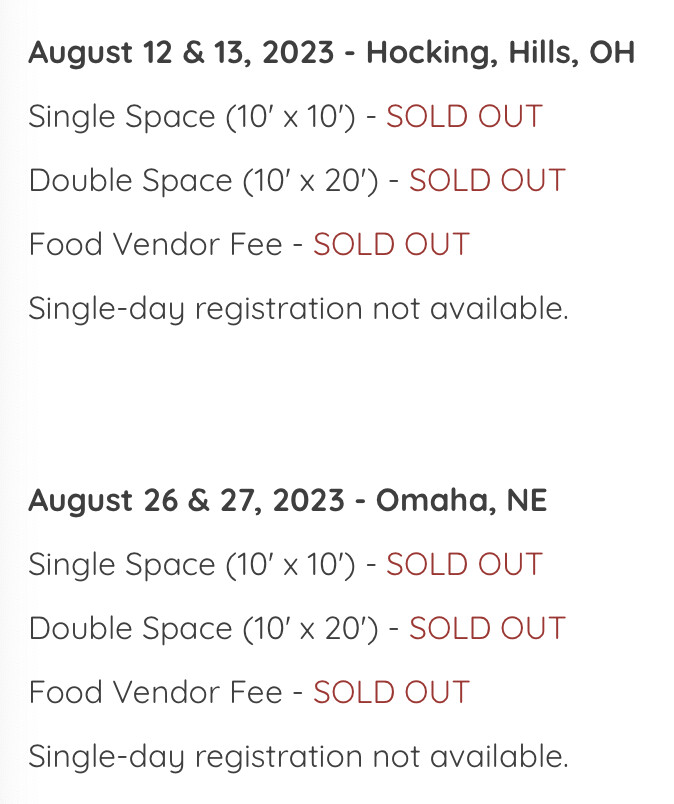Viewport: 674px width, 804px height.
Task: Click the Omaha, NE location text
Action: tap(461, 499)
